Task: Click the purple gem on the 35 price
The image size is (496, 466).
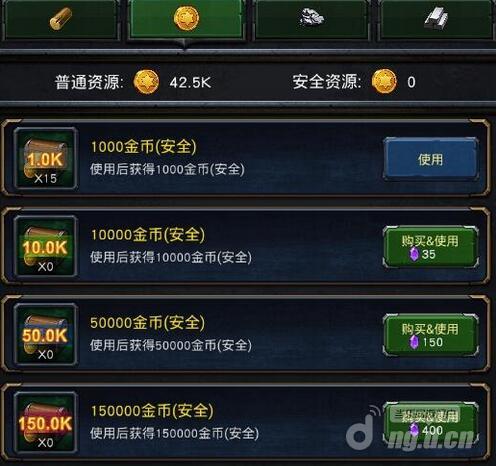Action: 414,255
